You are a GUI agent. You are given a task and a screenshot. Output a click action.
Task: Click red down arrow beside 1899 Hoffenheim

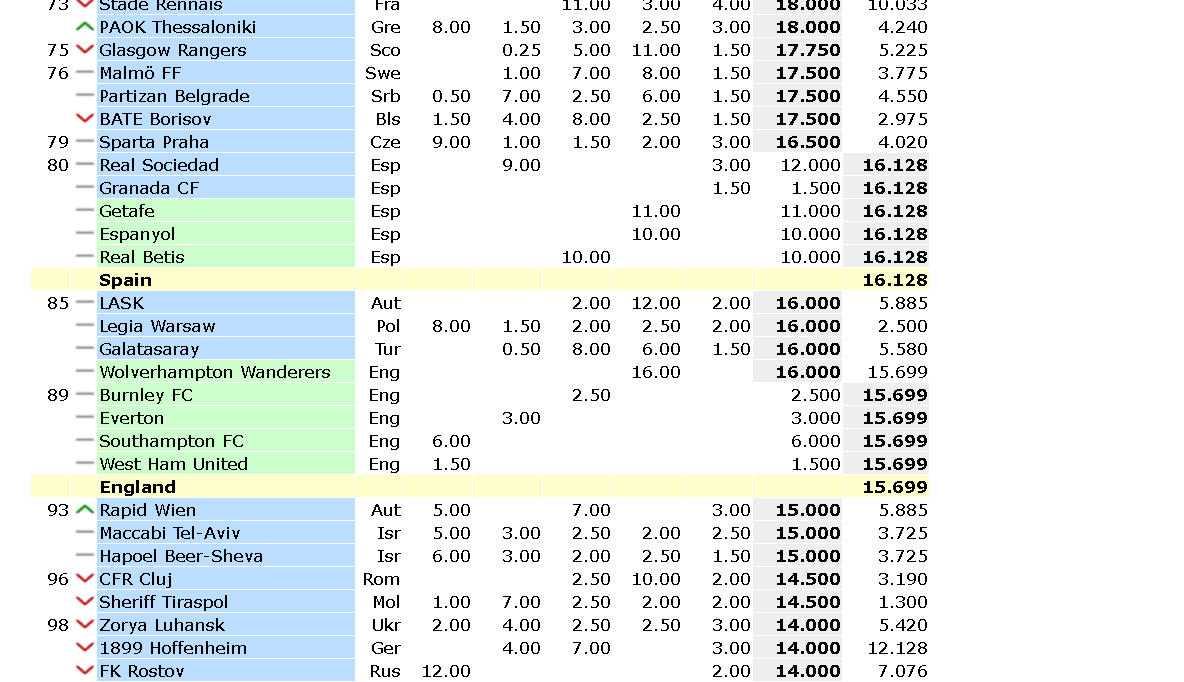click(85, 648)
